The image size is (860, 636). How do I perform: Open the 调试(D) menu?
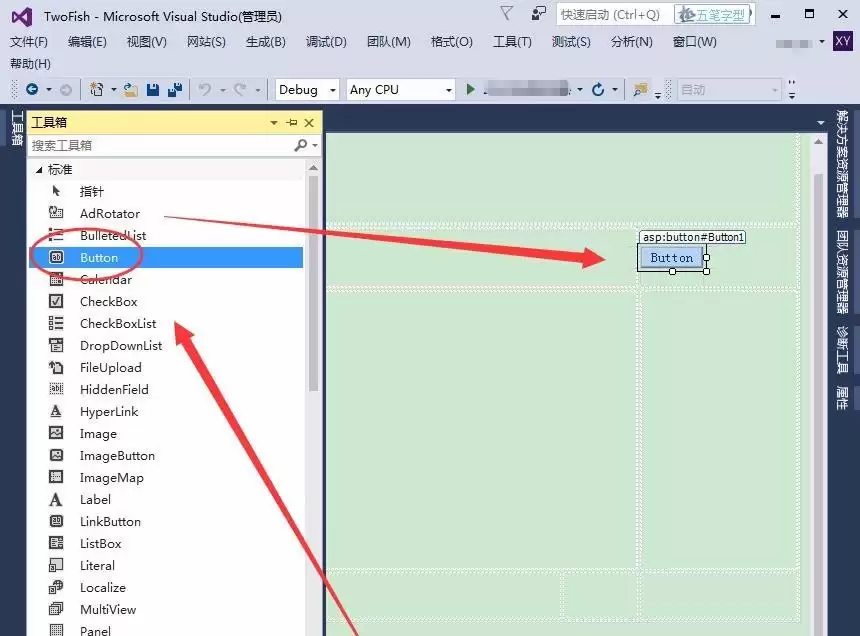click(x=326, y=42)
